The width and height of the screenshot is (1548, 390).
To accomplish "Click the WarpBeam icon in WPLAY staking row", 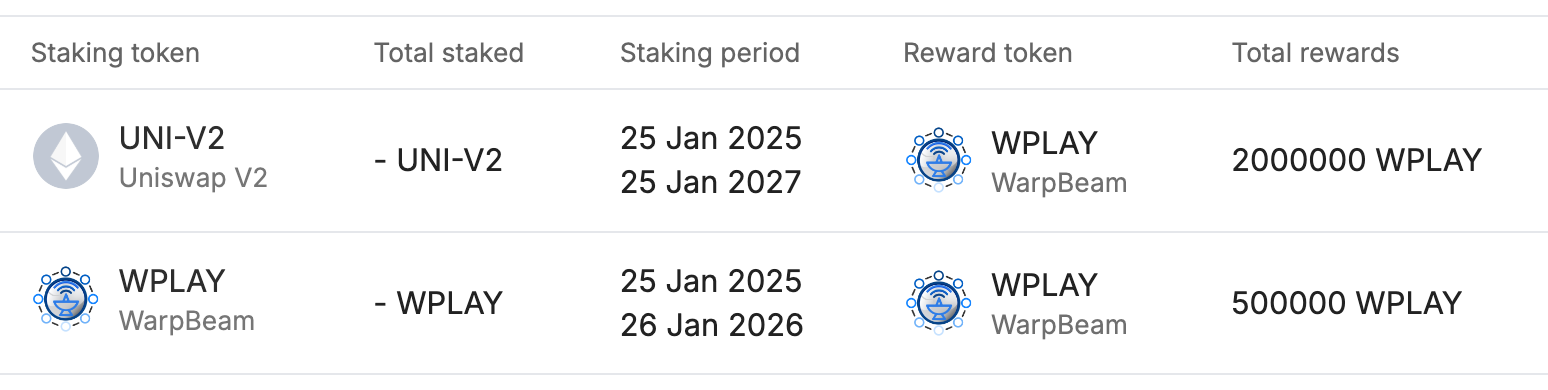I will point(66,299).
